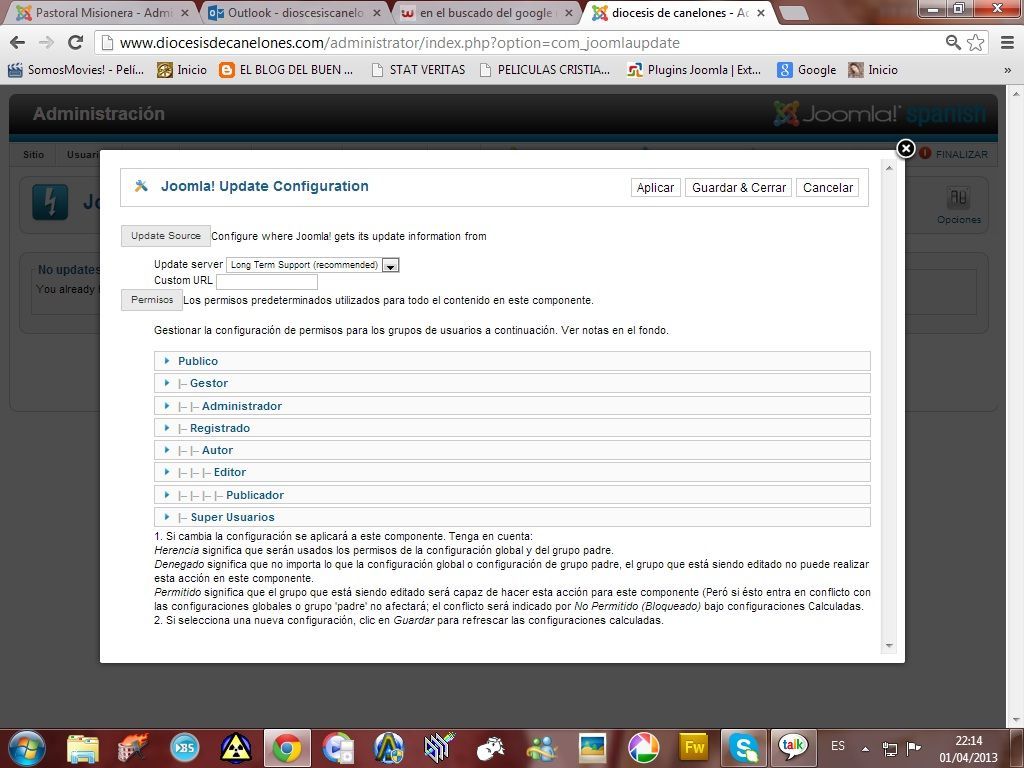This screenshot has height=768, width=1024.
Task: Go back with browser back arrow
Action: coord(18,42)
